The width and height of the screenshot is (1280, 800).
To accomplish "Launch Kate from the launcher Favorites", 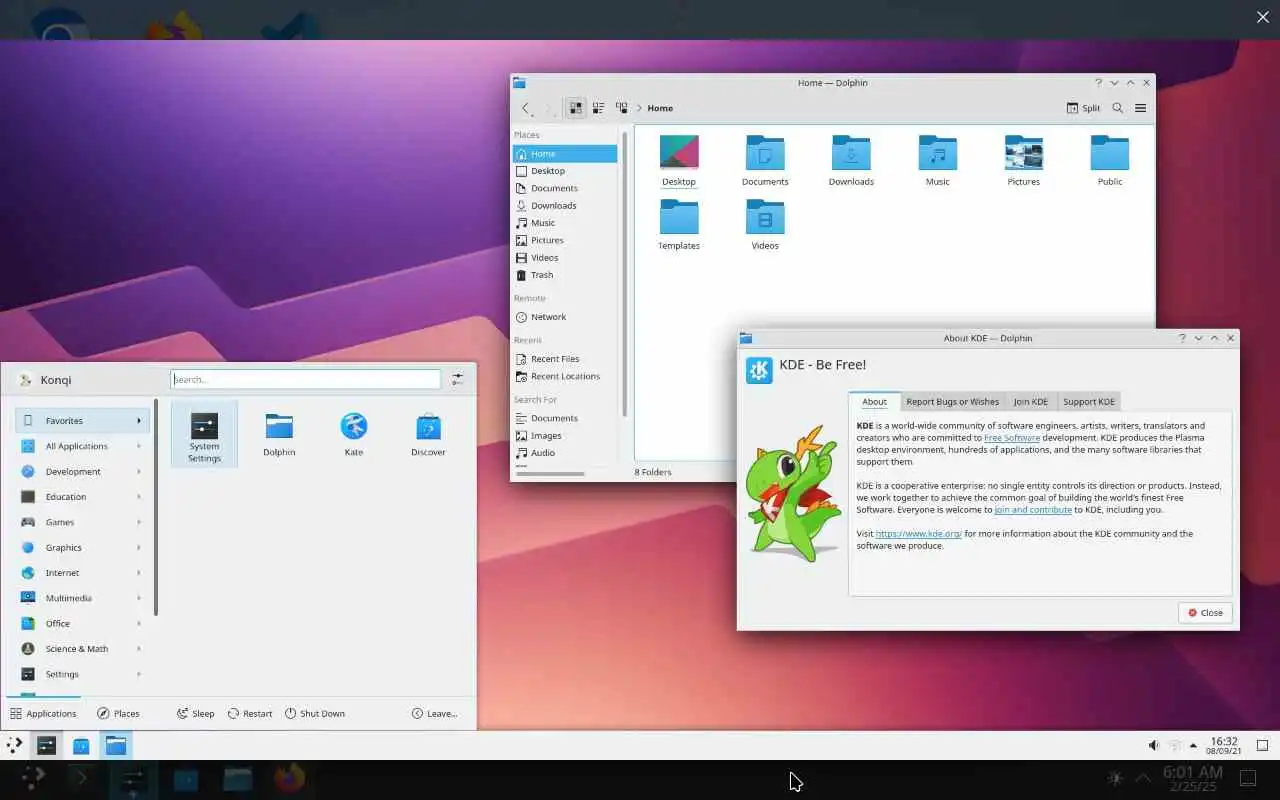I will coord(354,435).
